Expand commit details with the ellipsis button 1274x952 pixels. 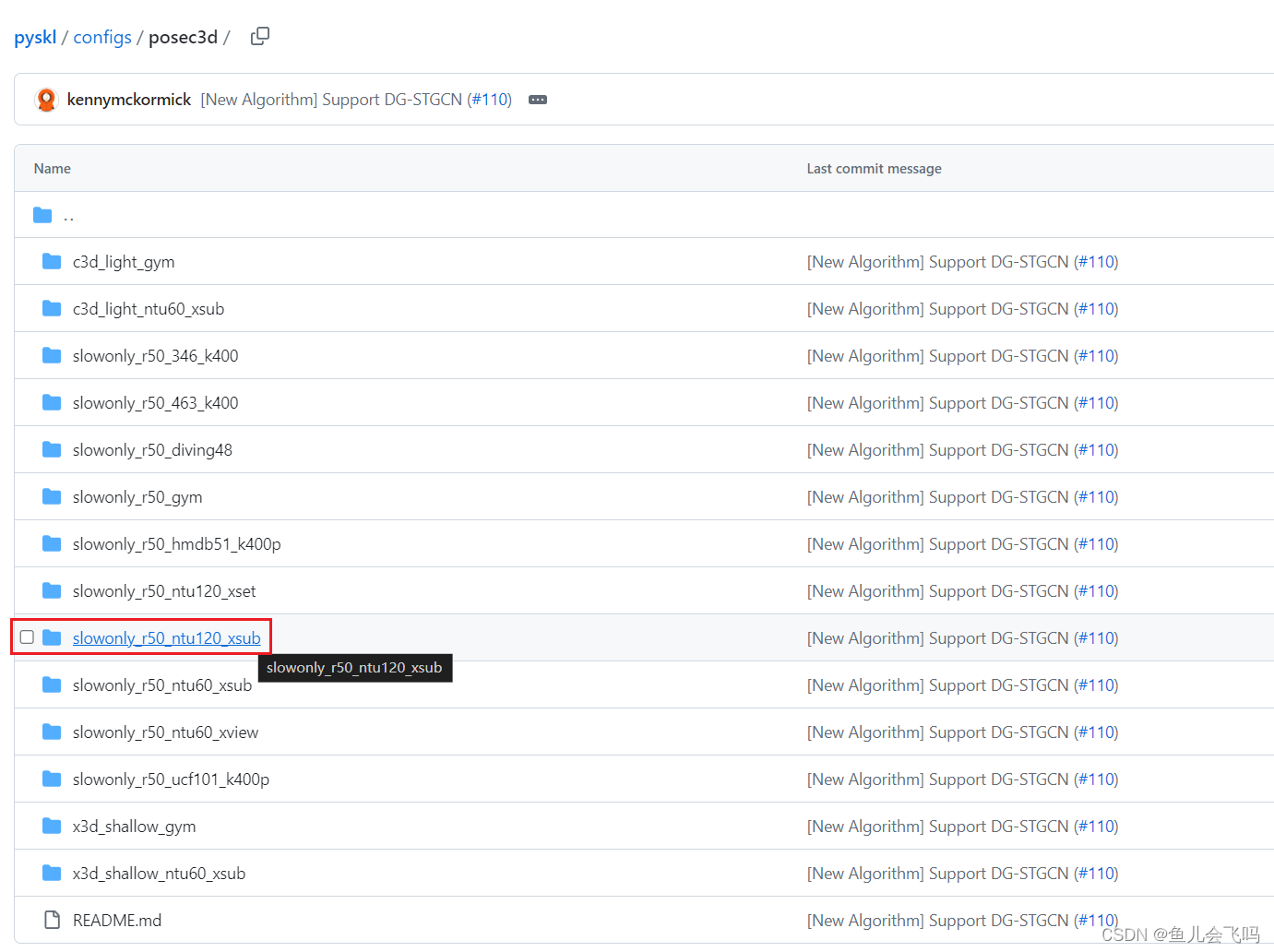538,100
